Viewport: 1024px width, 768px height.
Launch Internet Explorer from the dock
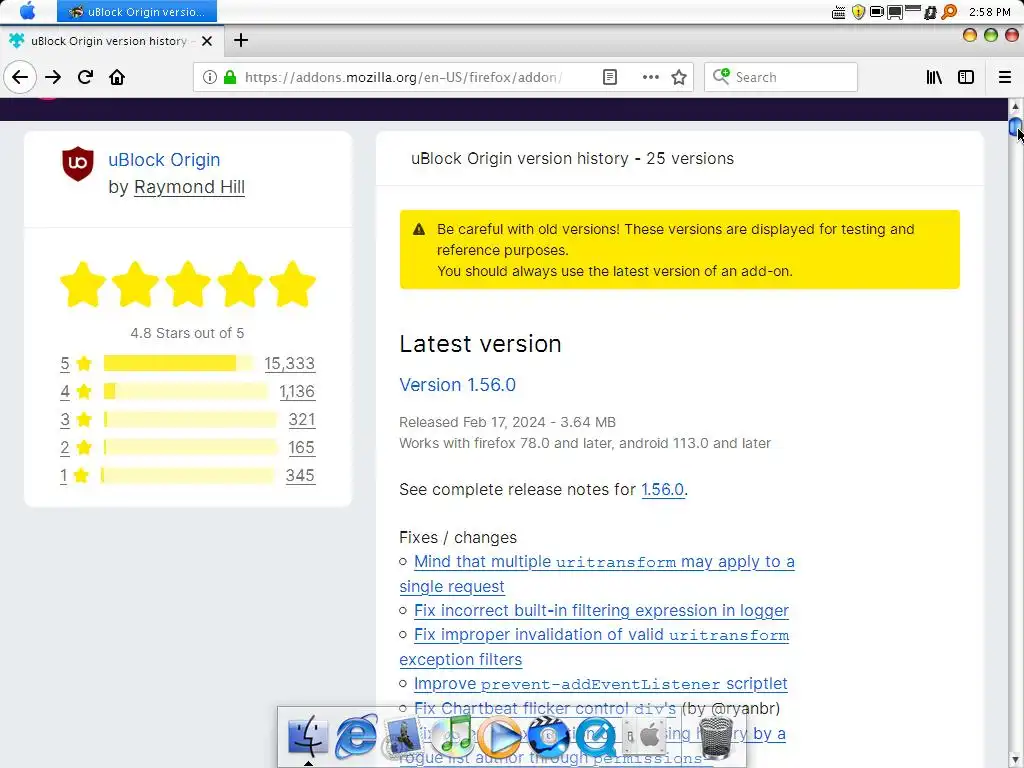pos(356,735)
